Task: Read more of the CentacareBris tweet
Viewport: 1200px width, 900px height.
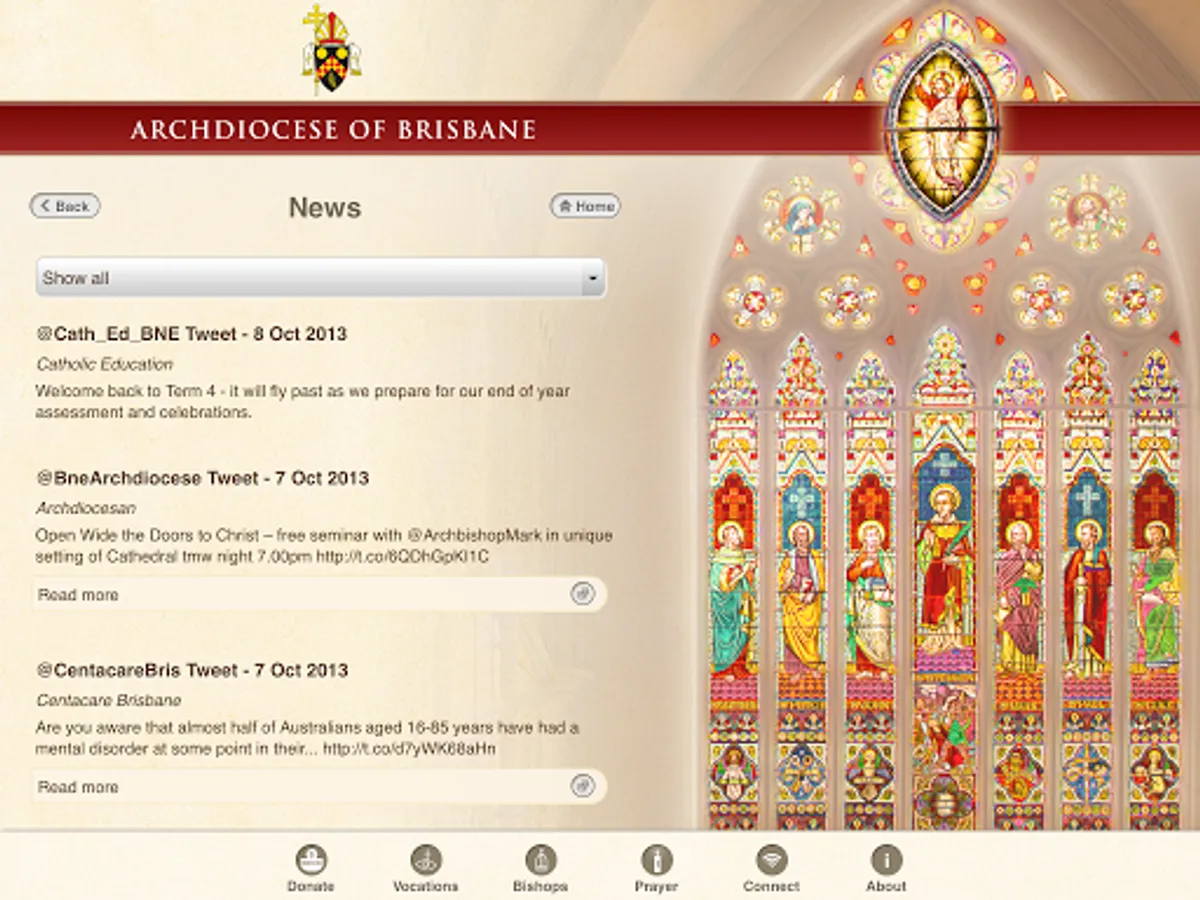Action: (321, 786)
